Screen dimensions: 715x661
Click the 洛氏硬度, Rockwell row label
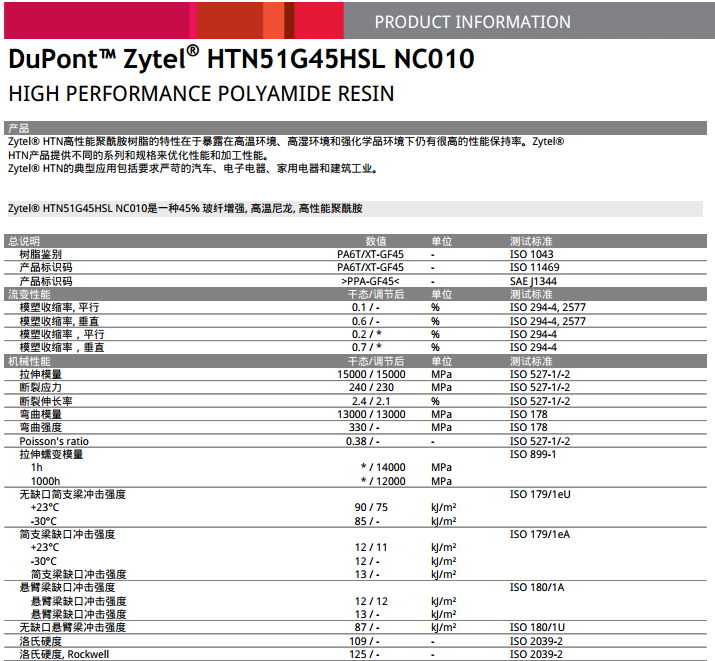coord(64,655)
